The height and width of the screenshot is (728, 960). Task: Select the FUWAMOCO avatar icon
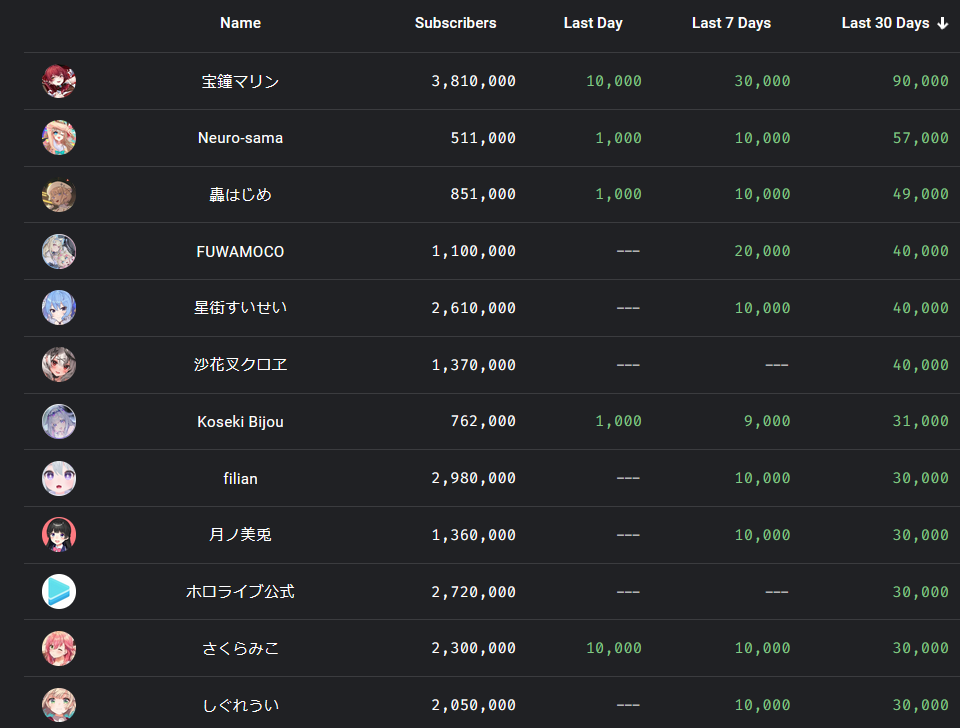59,251
